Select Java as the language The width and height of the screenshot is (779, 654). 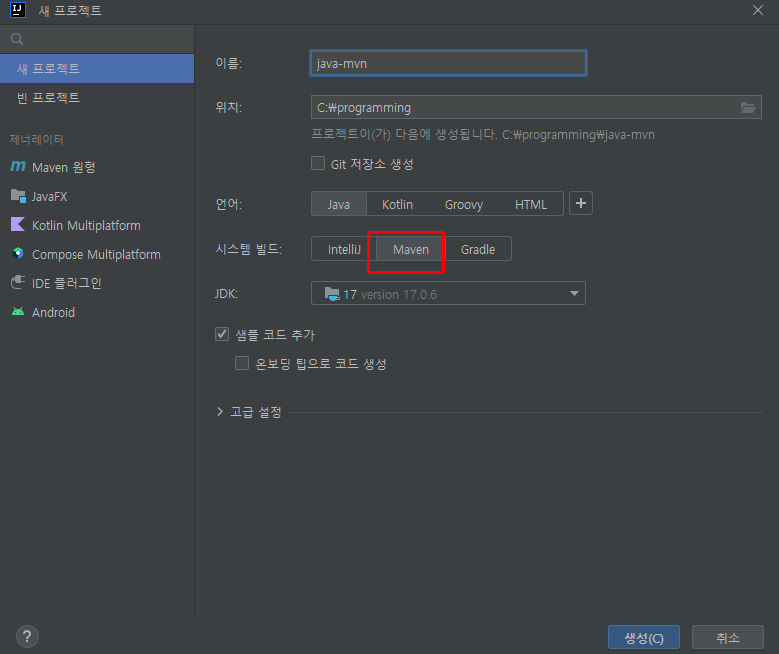pyautogui.click(x=339, y=204)
